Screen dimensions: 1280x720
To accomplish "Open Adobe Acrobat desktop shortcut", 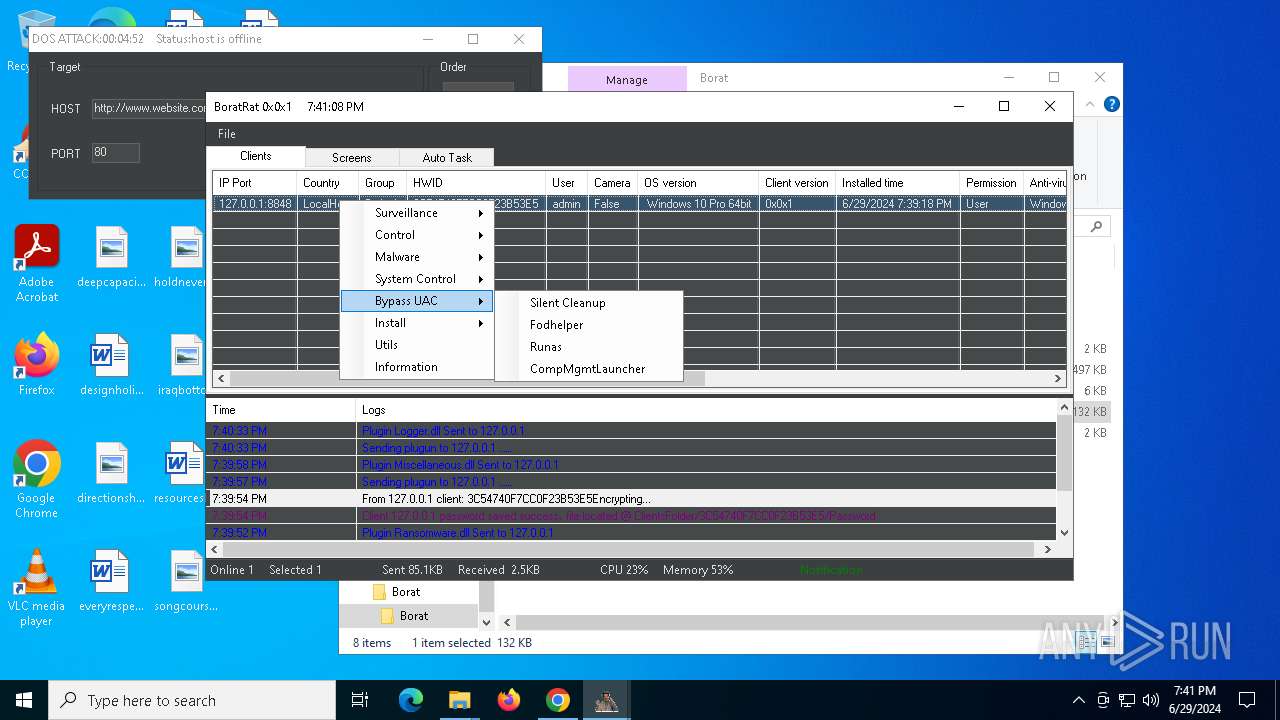I will pyautogui.click(x=37, y=264).
